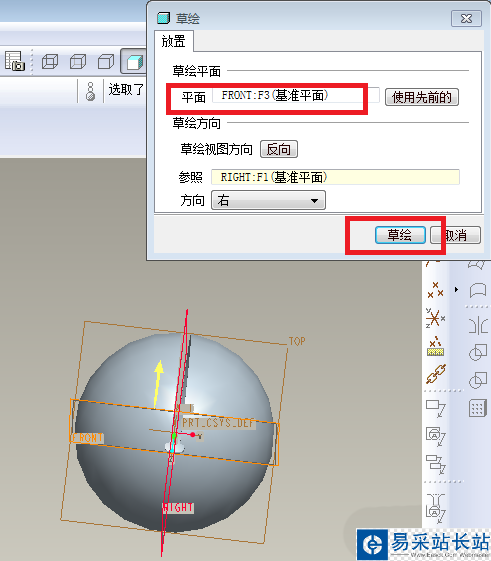This screenshot has height=561, width=491.
Task: Select the Merge tool icon just below Mirror
Action: 478,353
